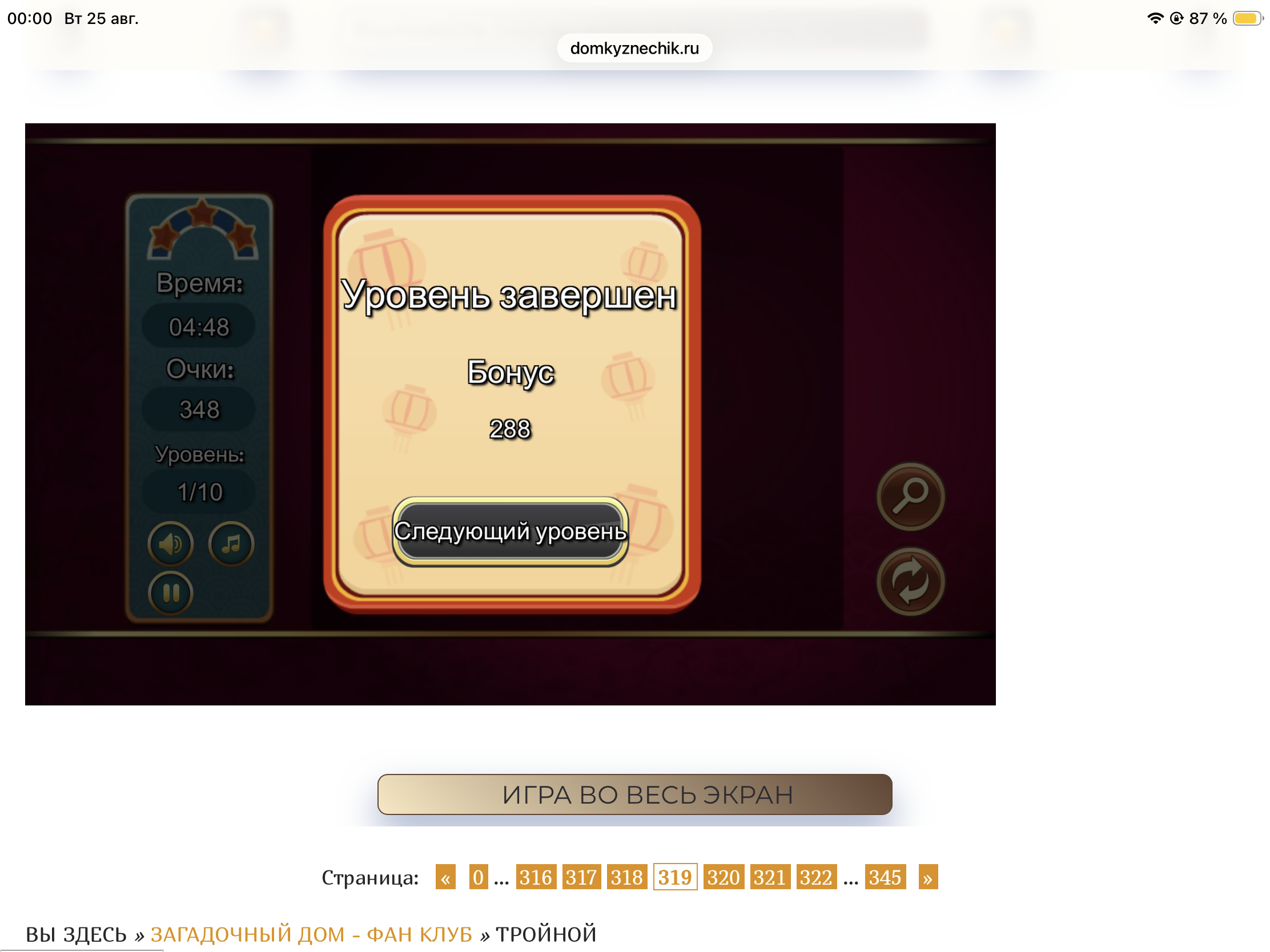Toggle the sound speaker icon
Image resolution: width=1270 pixels, height=952 pixels.
pos(171,544)
